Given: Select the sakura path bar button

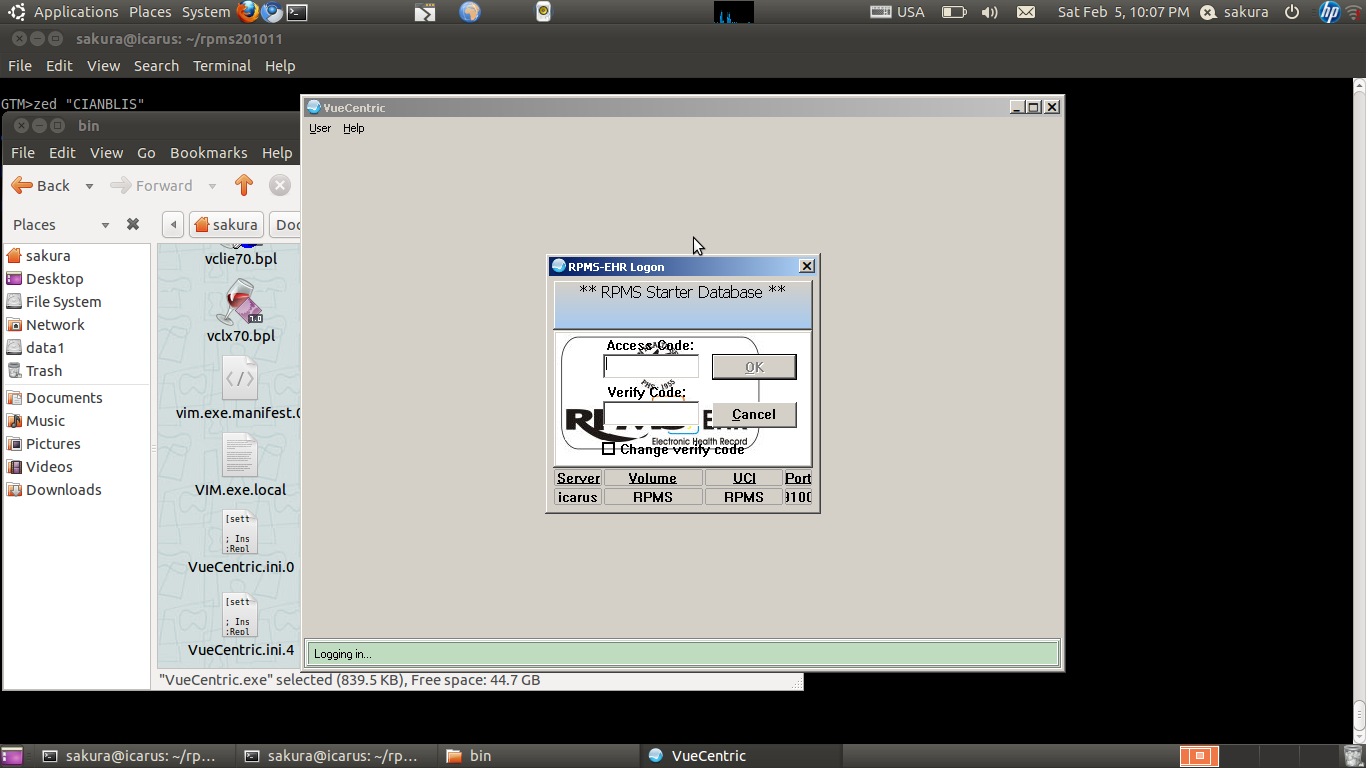Looking at the screenshot, I should 226,225.
